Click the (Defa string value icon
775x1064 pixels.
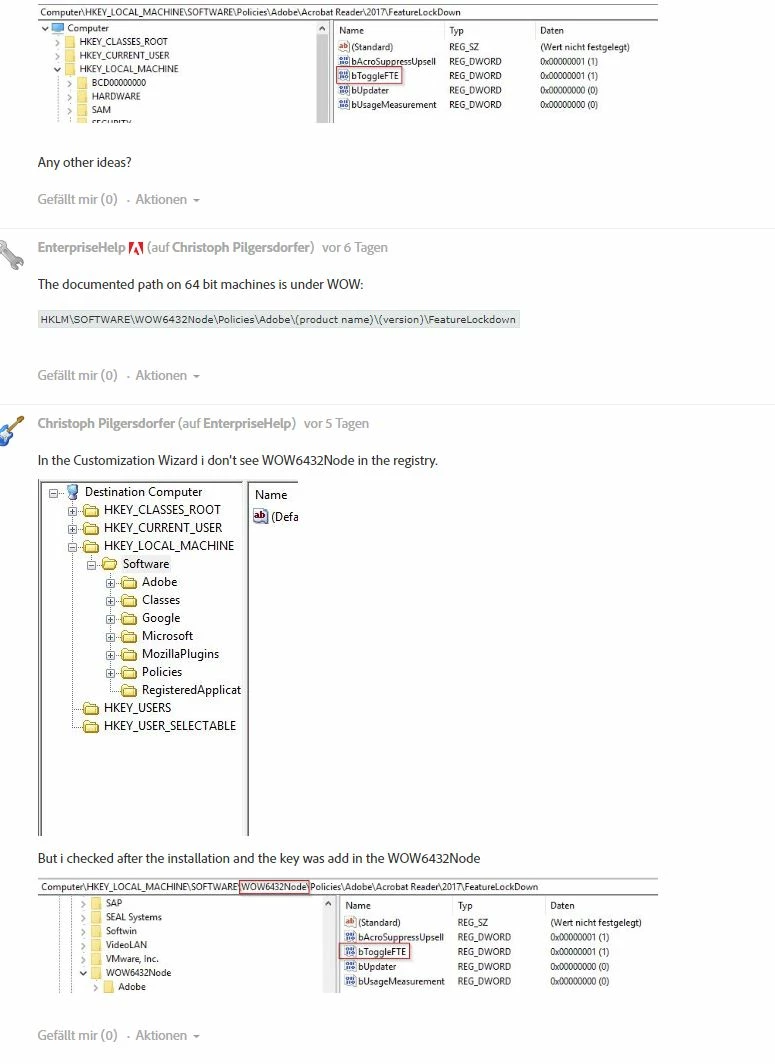[x=261, y=516]
